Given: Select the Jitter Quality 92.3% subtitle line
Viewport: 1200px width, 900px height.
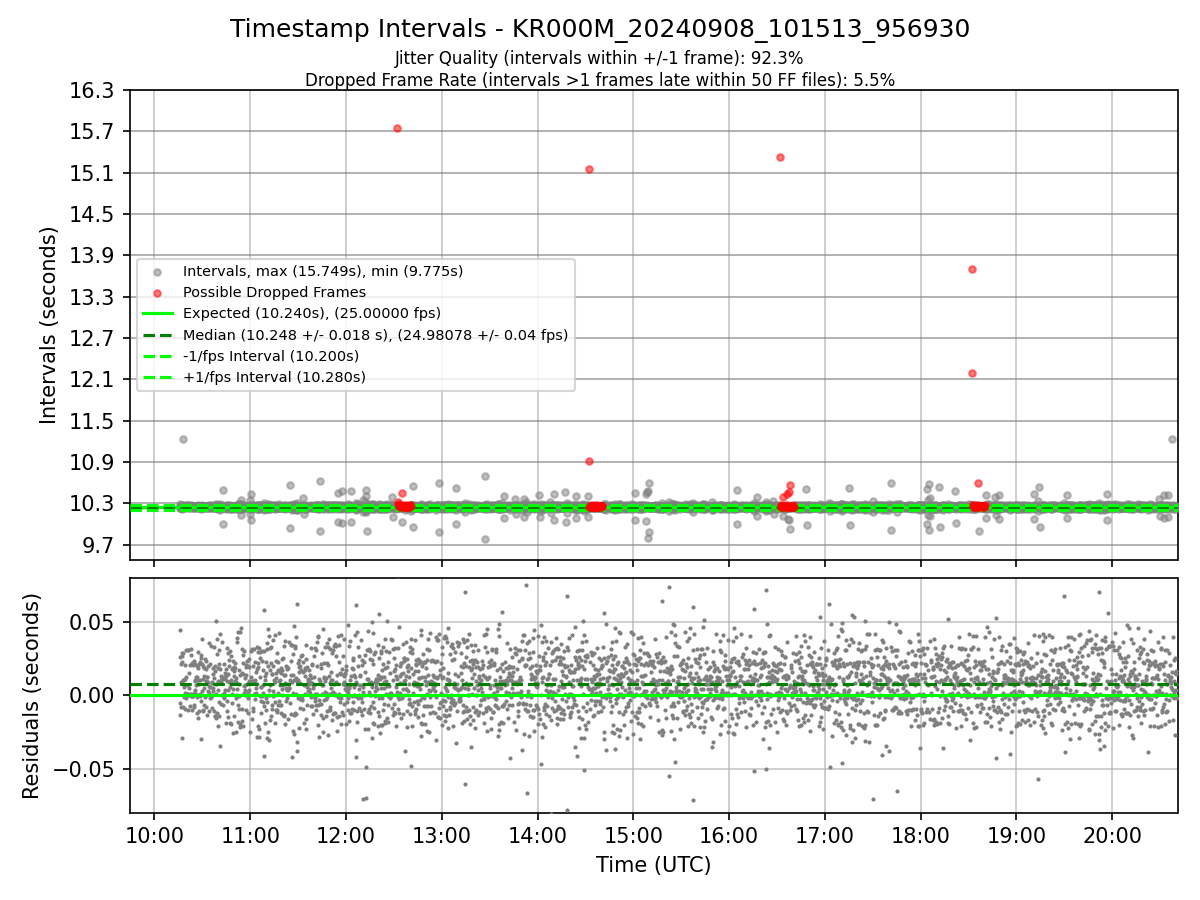Looking at the screenshot, I should click(599, 58).
